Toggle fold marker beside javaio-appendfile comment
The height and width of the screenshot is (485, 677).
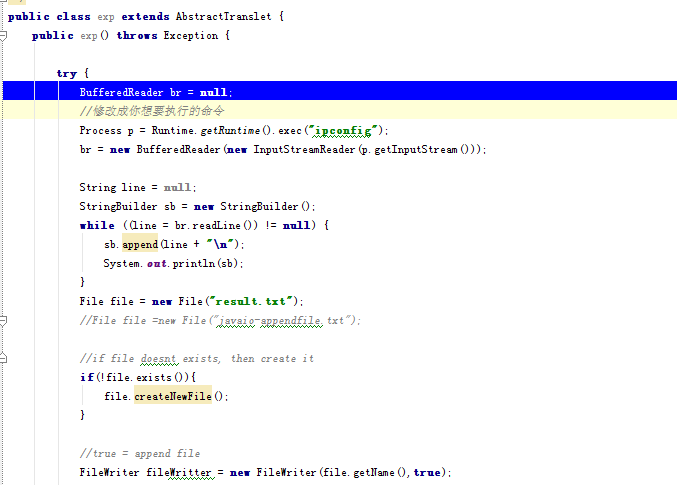point(3,320)
